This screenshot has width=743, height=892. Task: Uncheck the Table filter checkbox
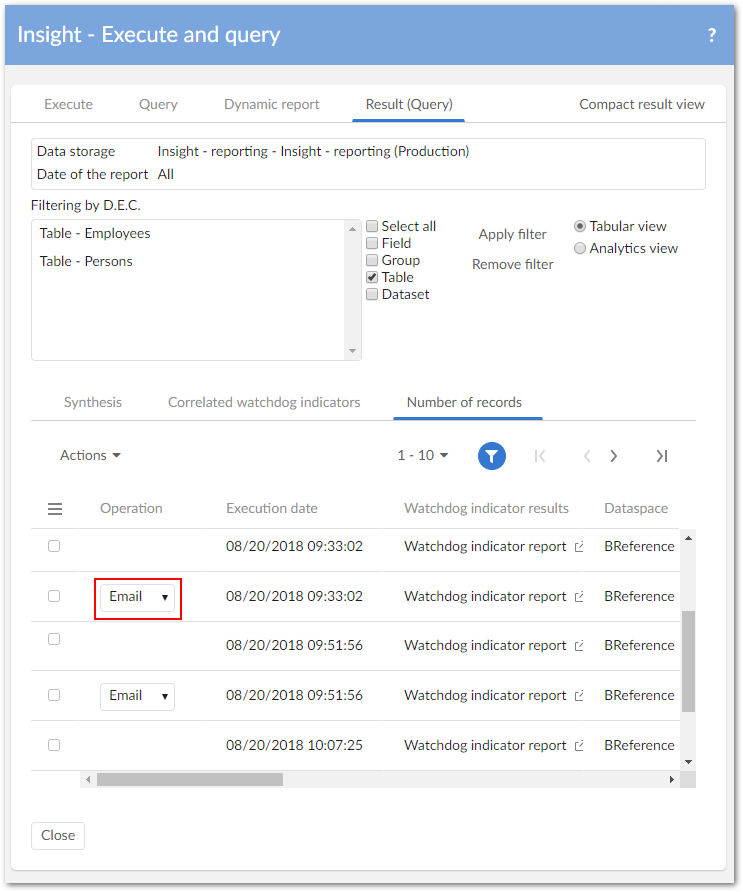coord(372,277)
